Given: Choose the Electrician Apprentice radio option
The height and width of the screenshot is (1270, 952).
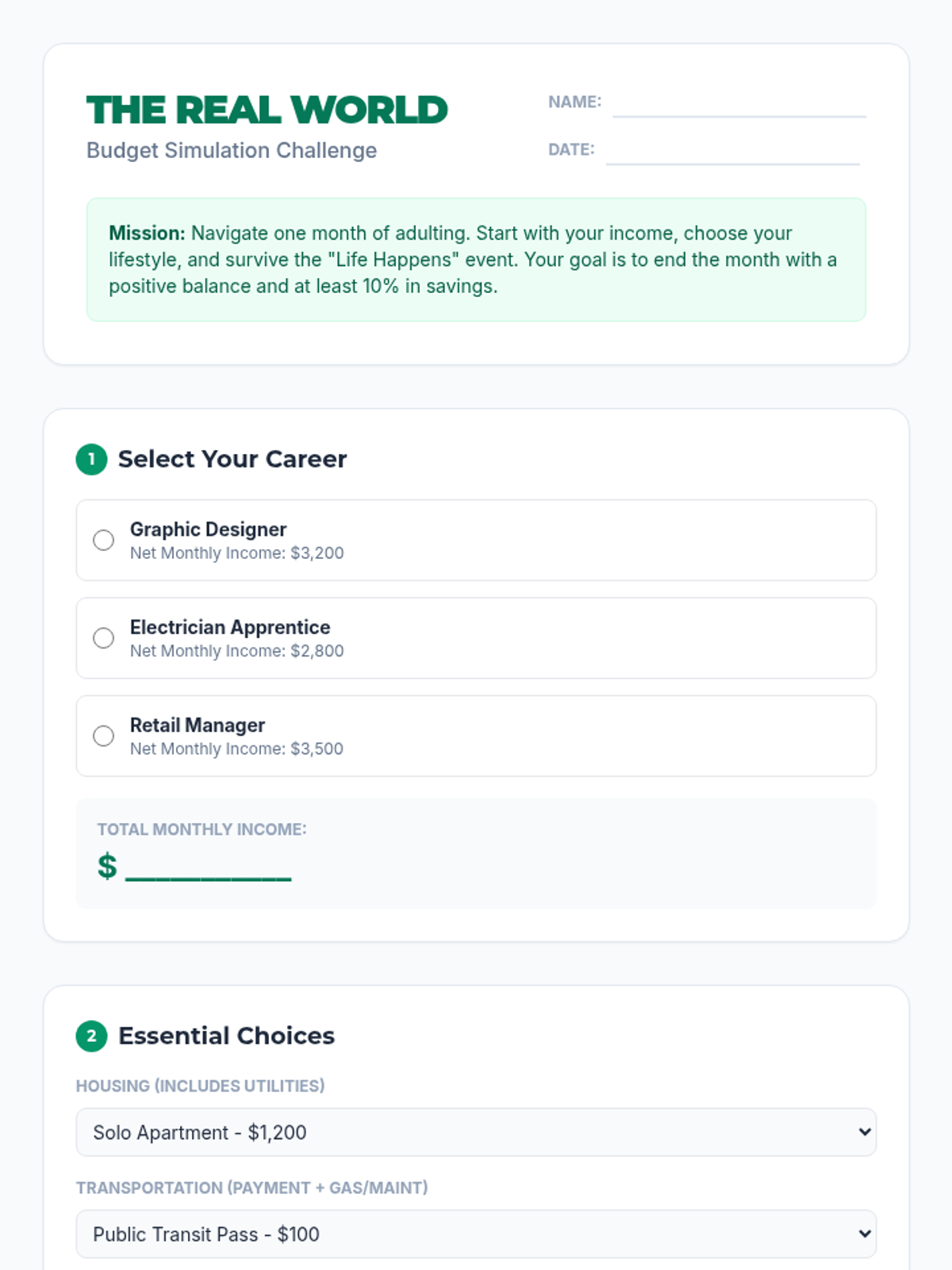Looking at the screenshot, I should click(x=103, y=638).
